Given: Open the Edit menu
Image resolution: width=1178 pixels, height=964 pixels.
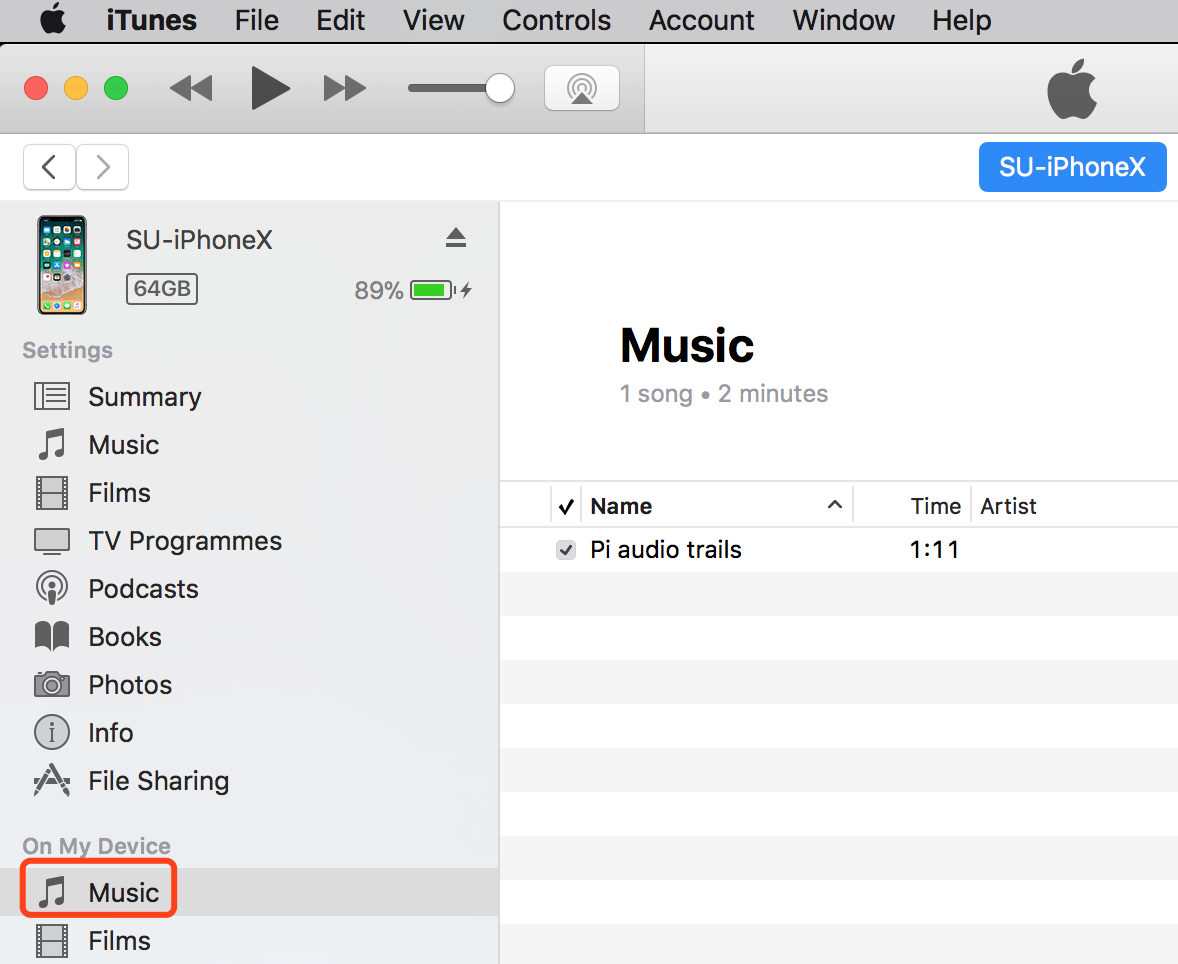Looking at the screenshot, I should (340, 20).
